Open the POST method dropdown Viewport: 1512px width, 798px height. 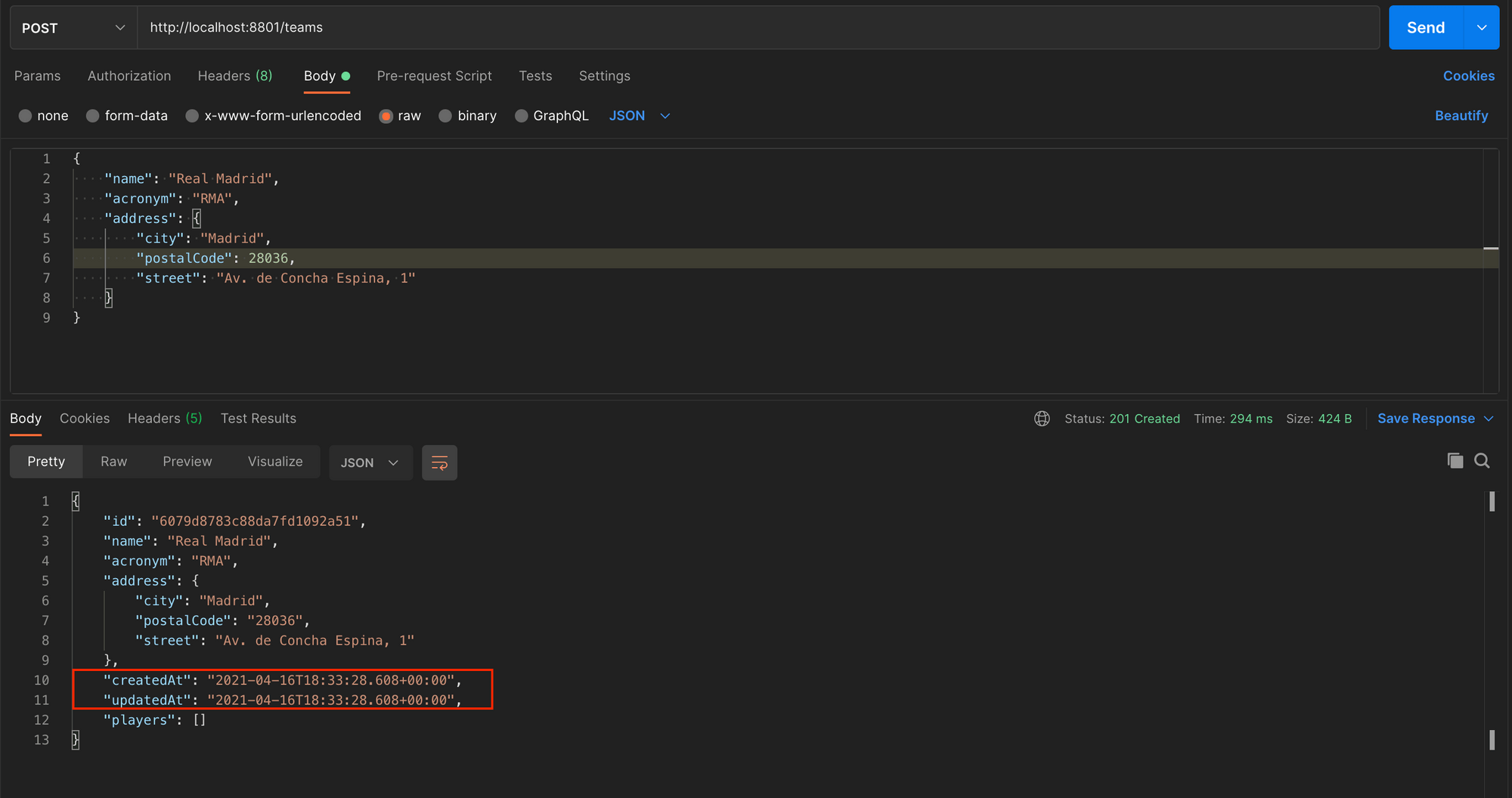[x=72, y=27]
